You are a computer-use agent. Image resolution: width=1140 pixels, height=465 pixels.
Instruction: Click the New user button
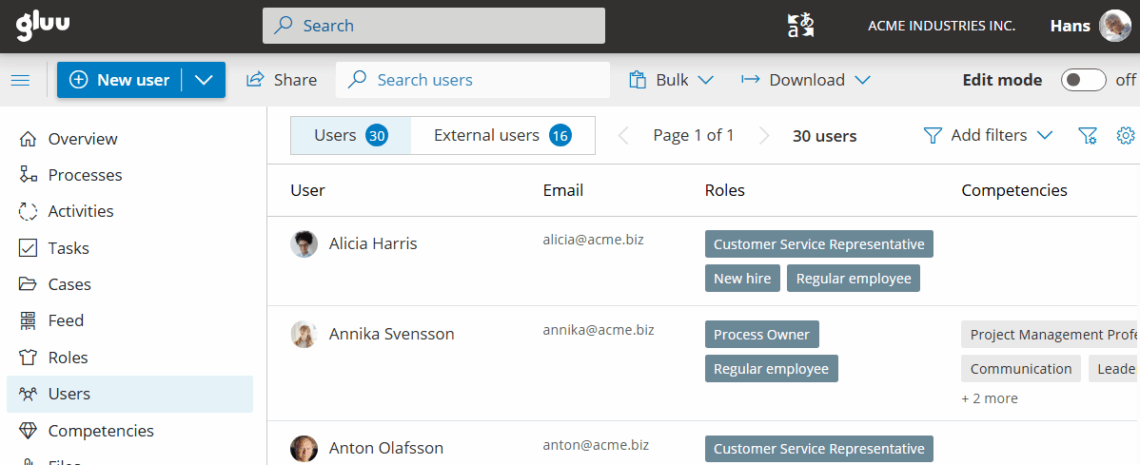pyautogui.click(x=119, y=80)
